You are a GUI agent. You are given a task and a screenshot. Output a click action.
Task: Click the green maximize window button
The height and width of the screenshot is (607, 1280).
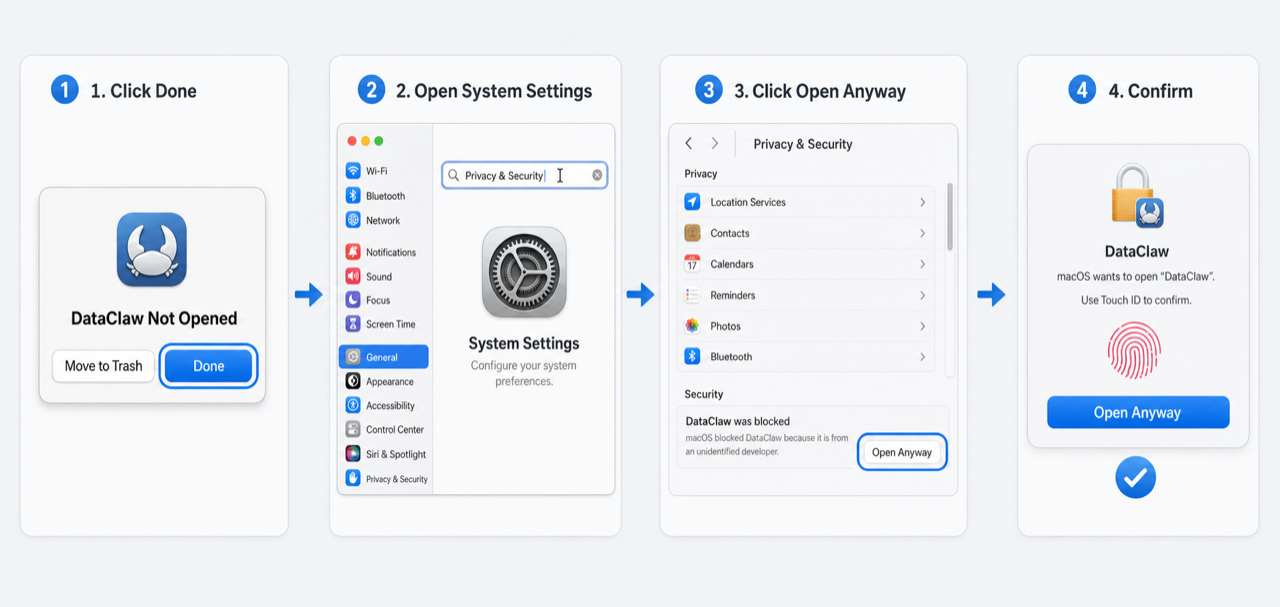[378, 141]
